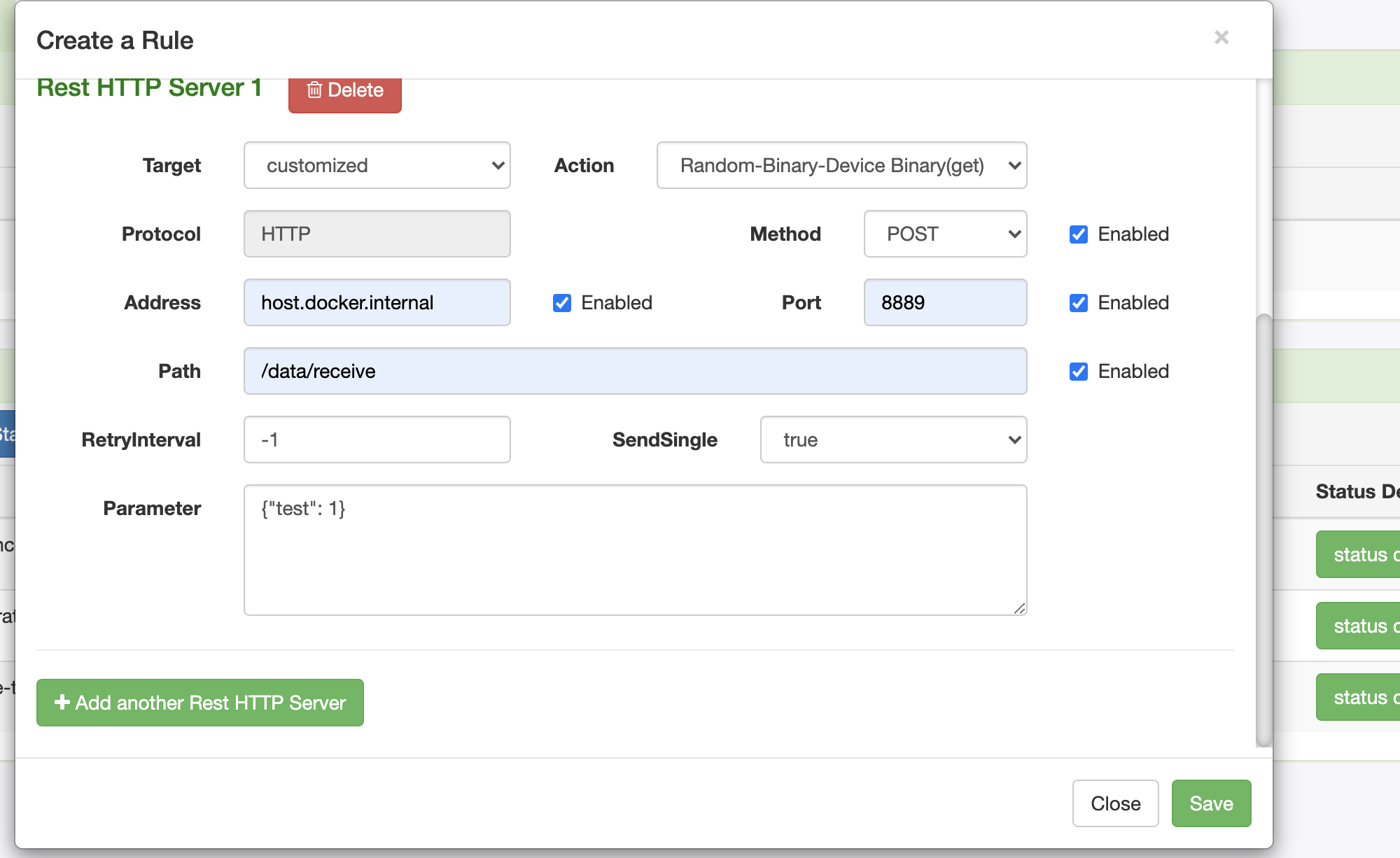Click the trash icon to delete Rest HTTP Server 1

(x=314, y=90)
